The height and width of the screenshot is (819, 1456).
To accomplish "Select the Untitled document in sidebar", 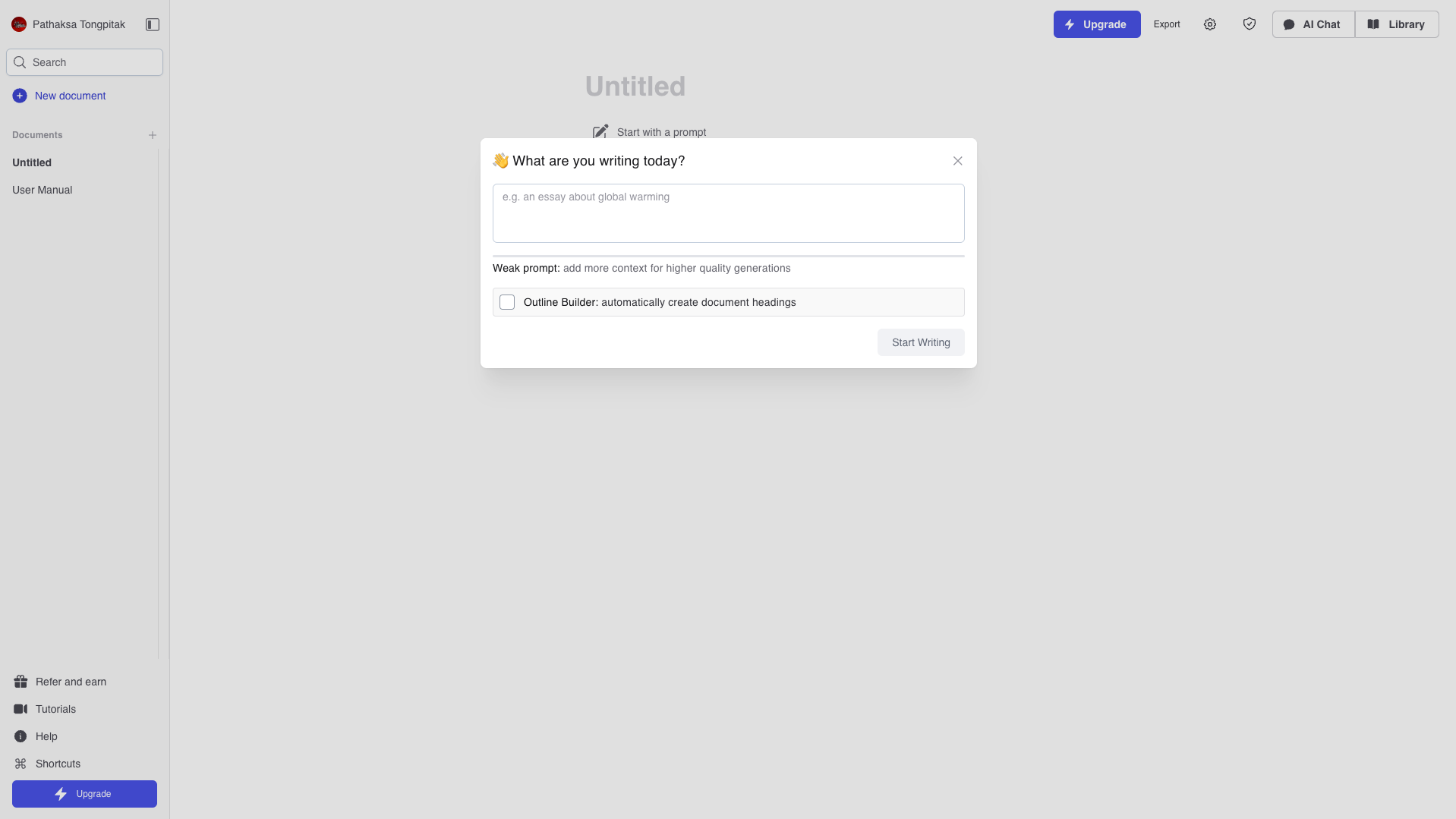I will pyautogui.click(x=32, y=162).
